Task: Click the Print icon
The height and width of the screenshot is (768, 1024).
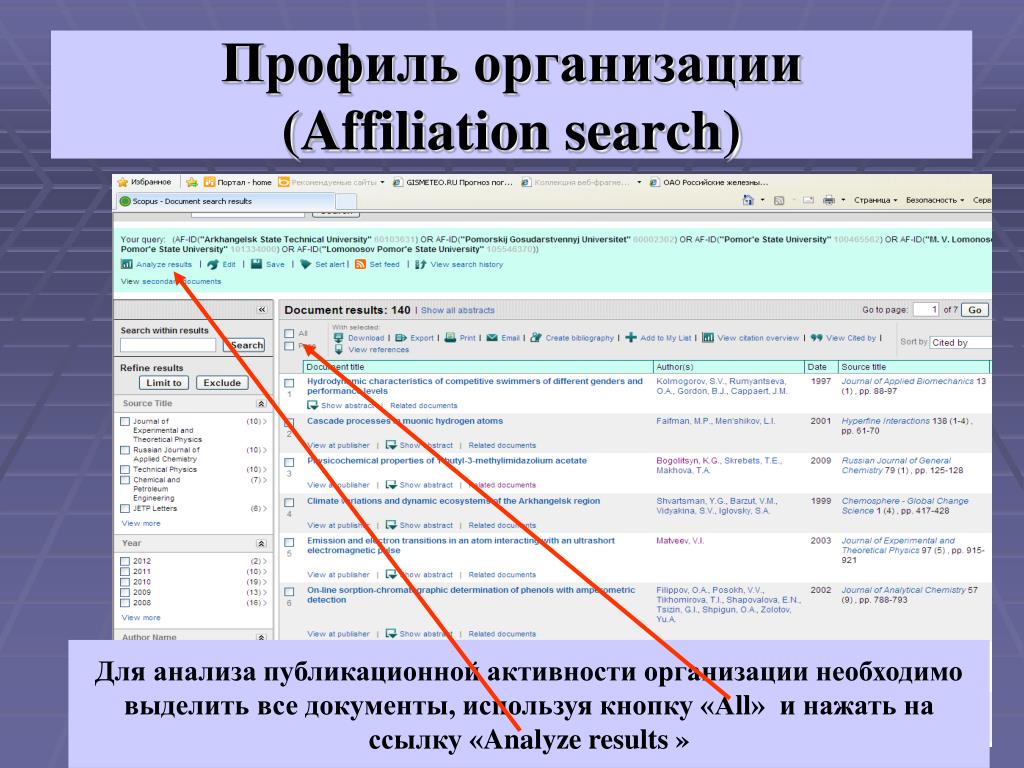Action: point(450,338)
